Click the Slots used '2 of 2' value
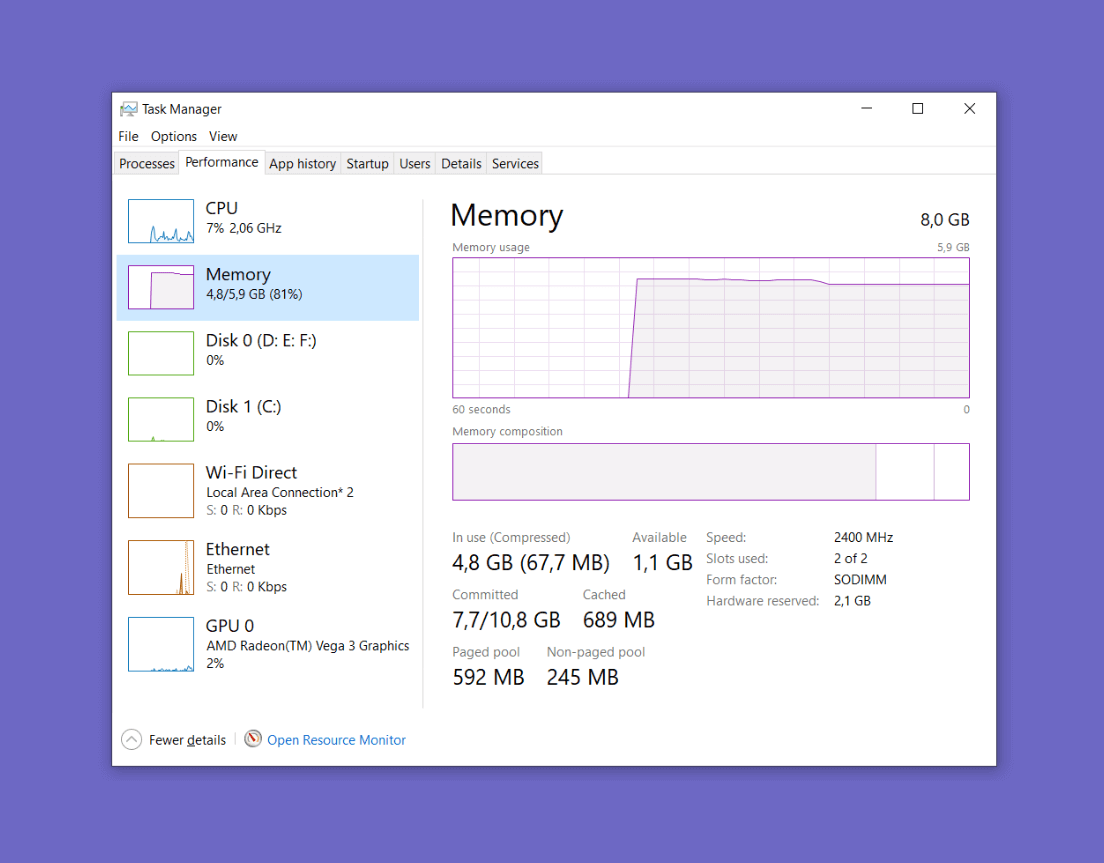Screen dimensions: 1104x863 click(x=851, y=558)
